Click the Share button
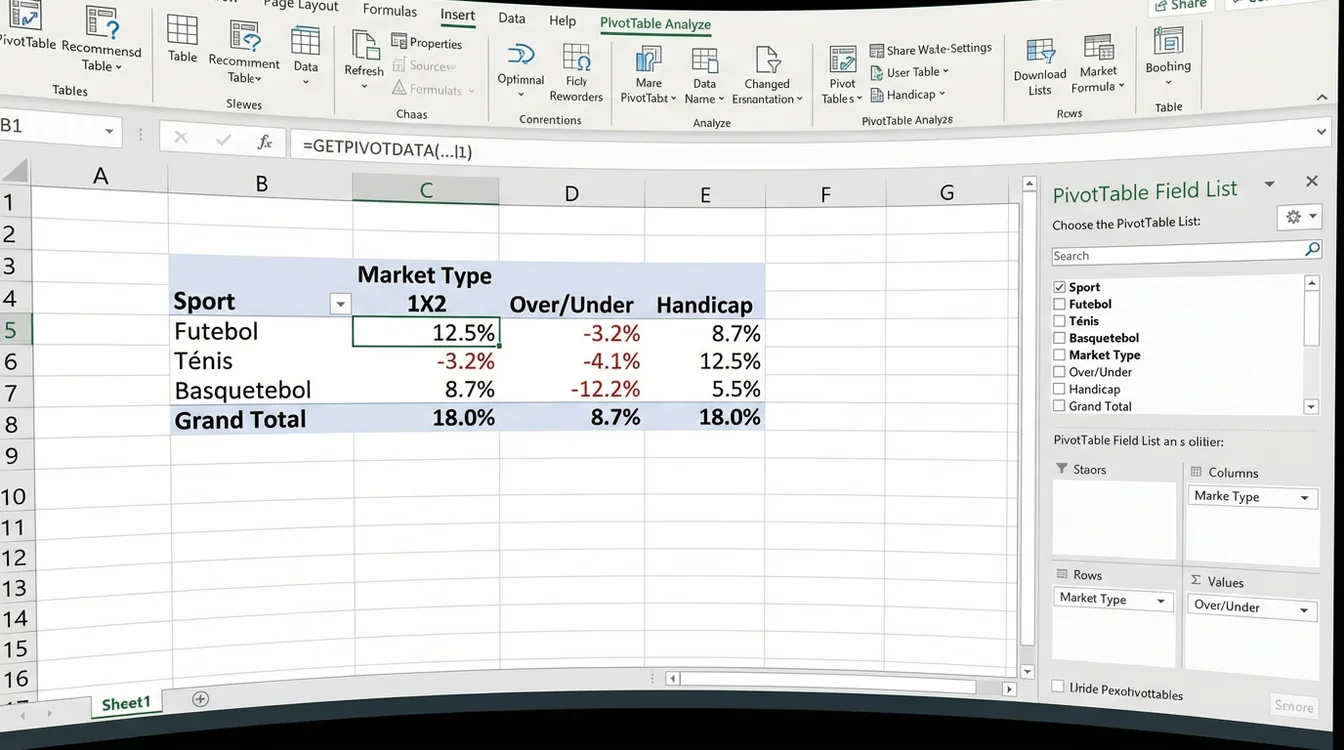 click(x=1179, y=5)
